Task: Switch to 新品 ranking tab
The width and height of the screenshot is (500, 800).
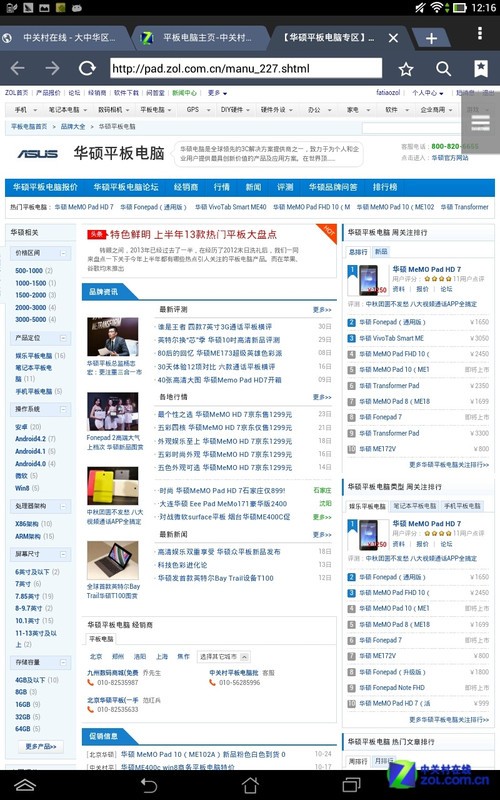Action: click(x=381, y=252)
